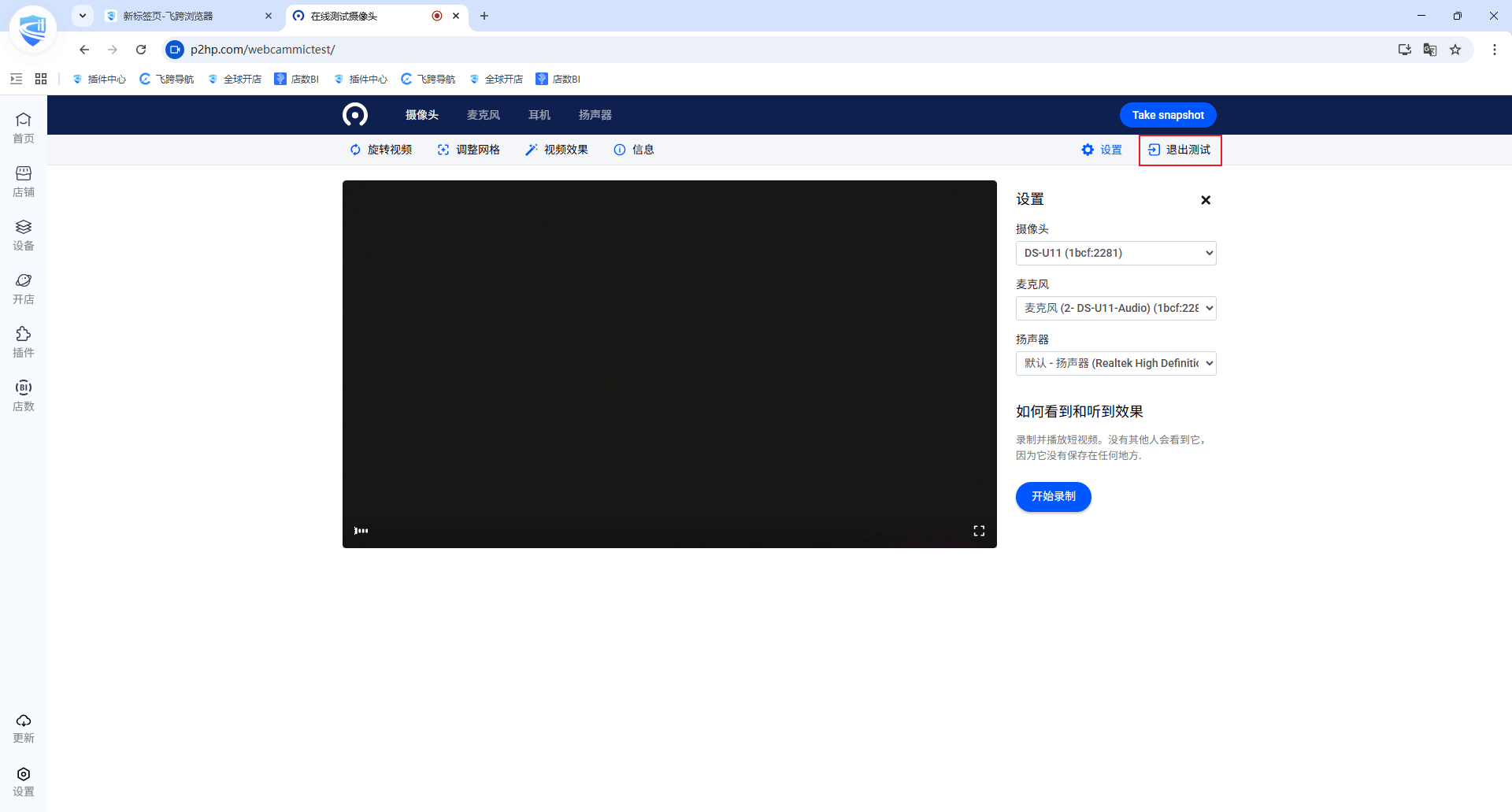Click the browser logo shield icon
This screenshot has width=1512, height=812.
pyautogui.click(x=33, y=30)
